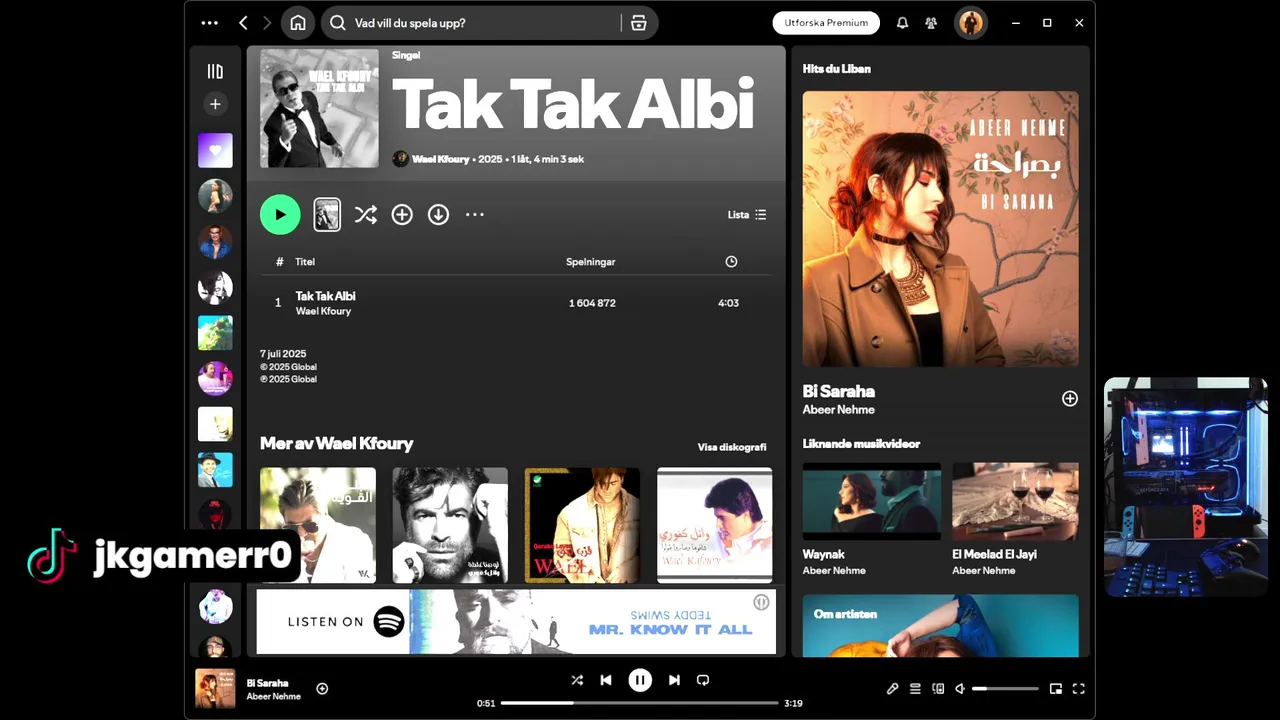This screenshot has width=1280, height=720.
Task: Open the Friends activity icon
Action: click(x=932, y=23)
